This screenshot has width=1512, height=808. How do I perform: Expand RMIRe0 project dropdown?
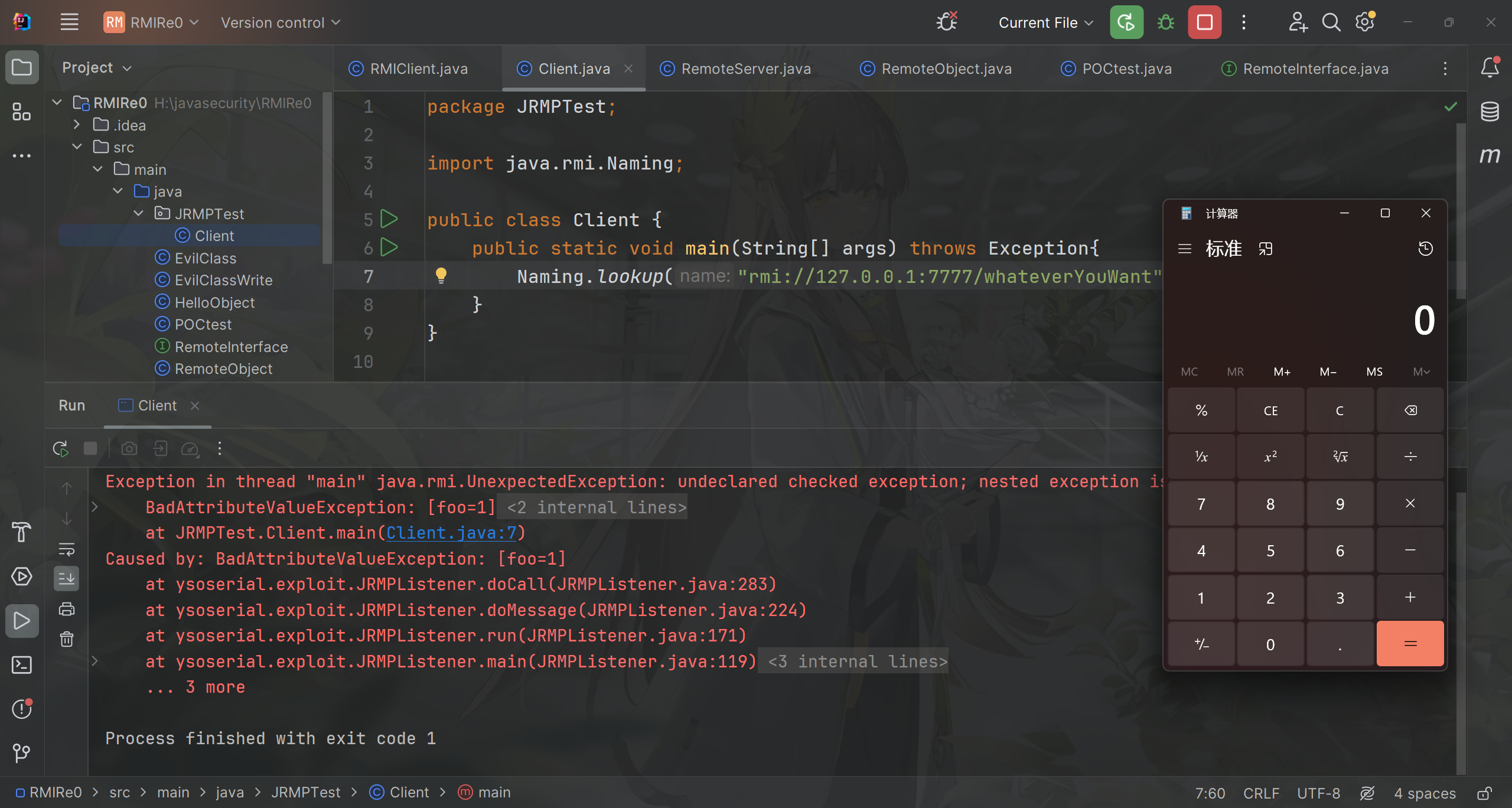click(x=151, y=22)
